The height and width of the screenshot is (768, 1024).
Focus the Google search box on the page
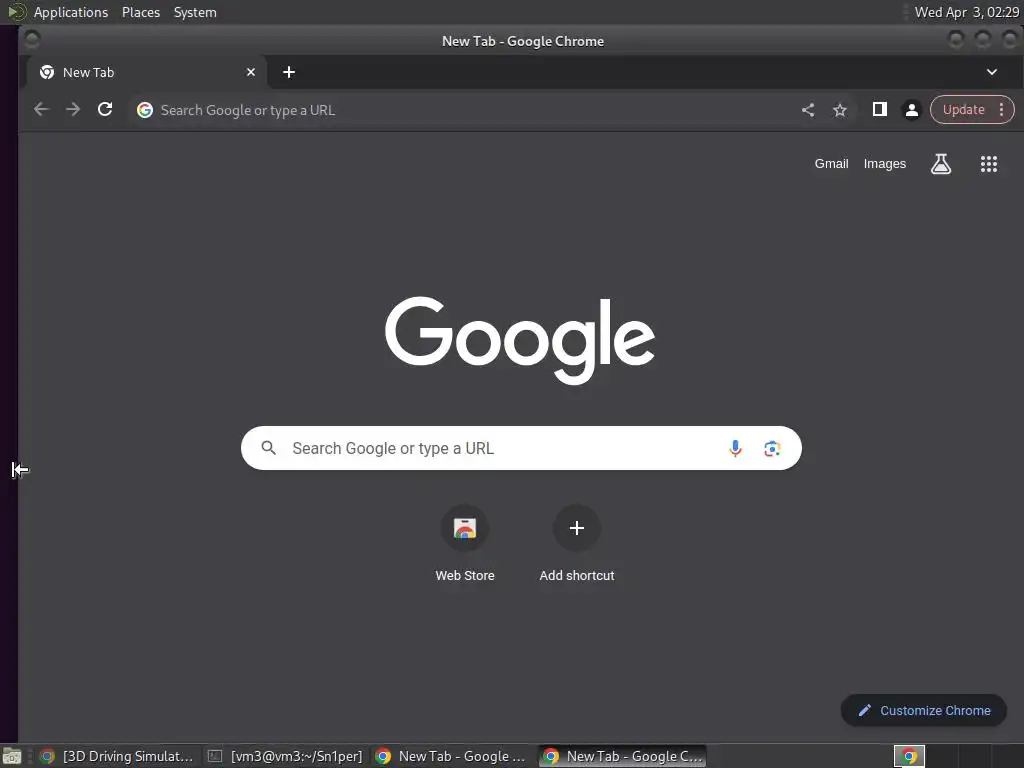(x=520, y=448)
